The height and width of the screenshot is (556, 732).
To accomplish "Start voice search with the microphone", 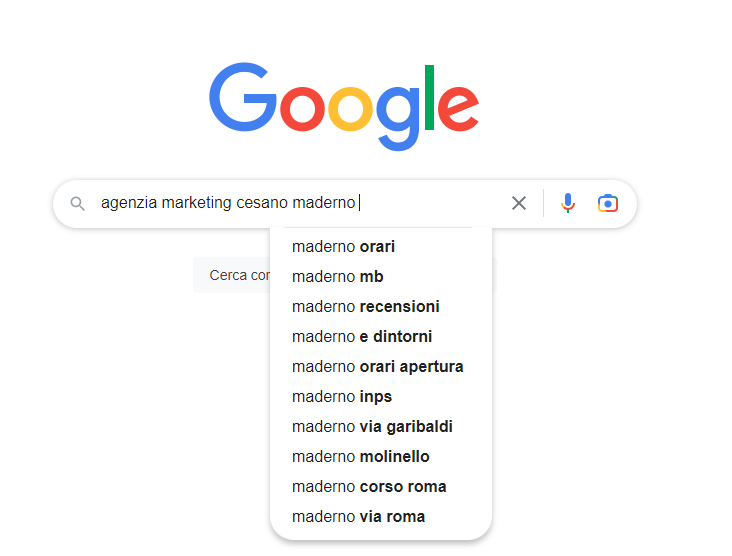I will (568, 204).
